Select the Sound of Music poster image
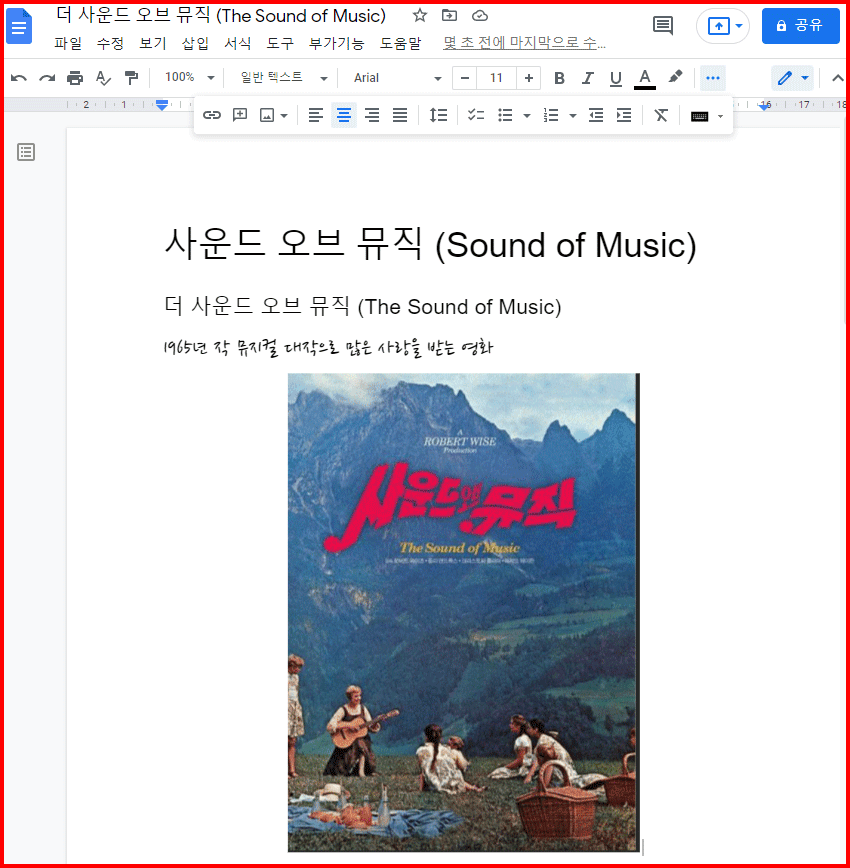Screen dimensions: 850x868 pos(463,612)
